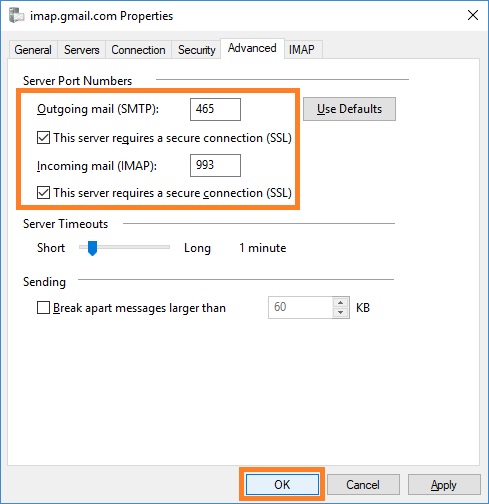Open the IMAP tab
The height and width of the screenshot is (504, 489).
[302, 50]
